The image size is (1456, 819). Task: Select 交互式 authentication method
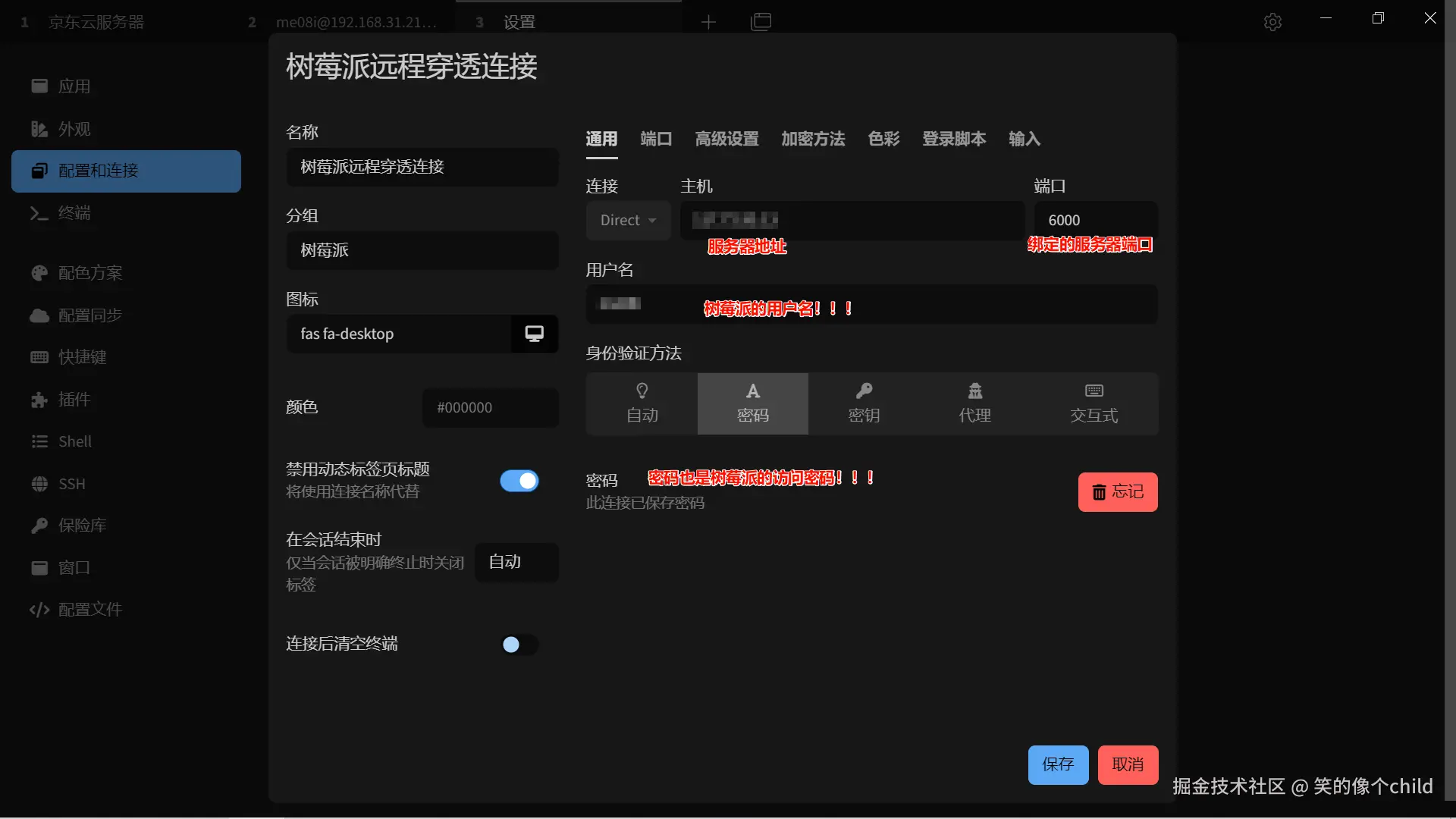(x=1092, y=403)
